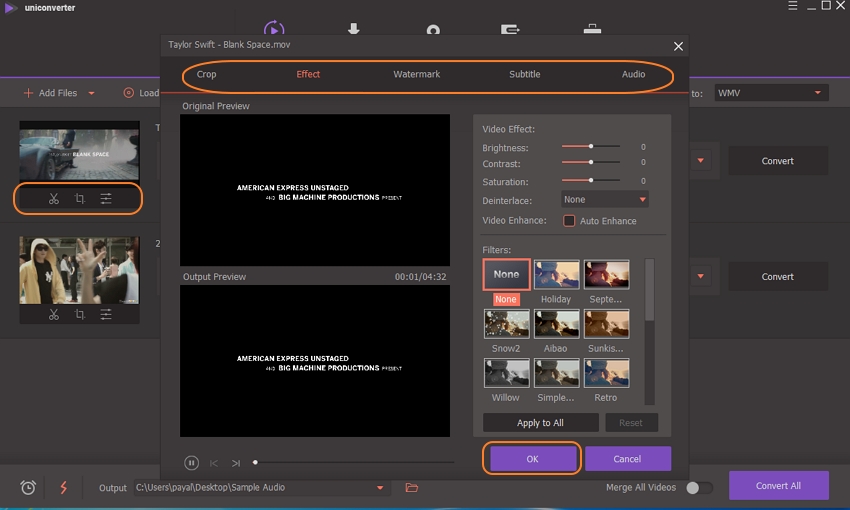The image size is (850, 510).
Task: Adjust the Contrast slider
Action: [x=591, y=162]
